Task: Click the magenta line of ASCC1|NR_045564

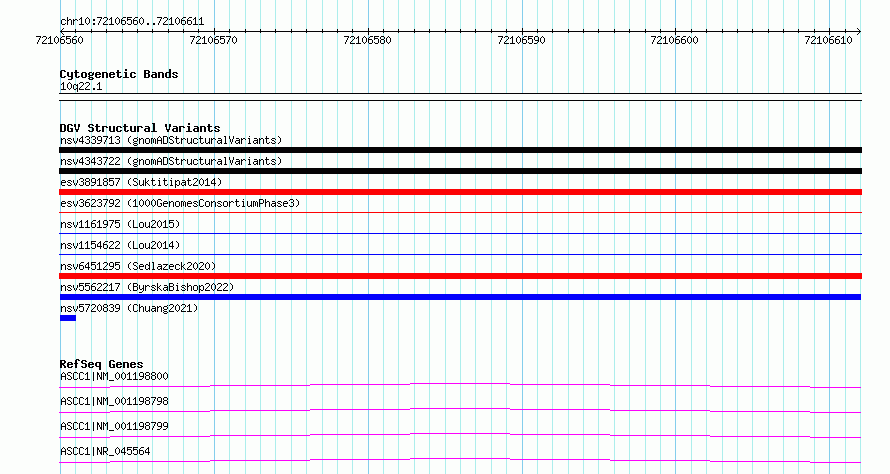Action: [460, 460]
